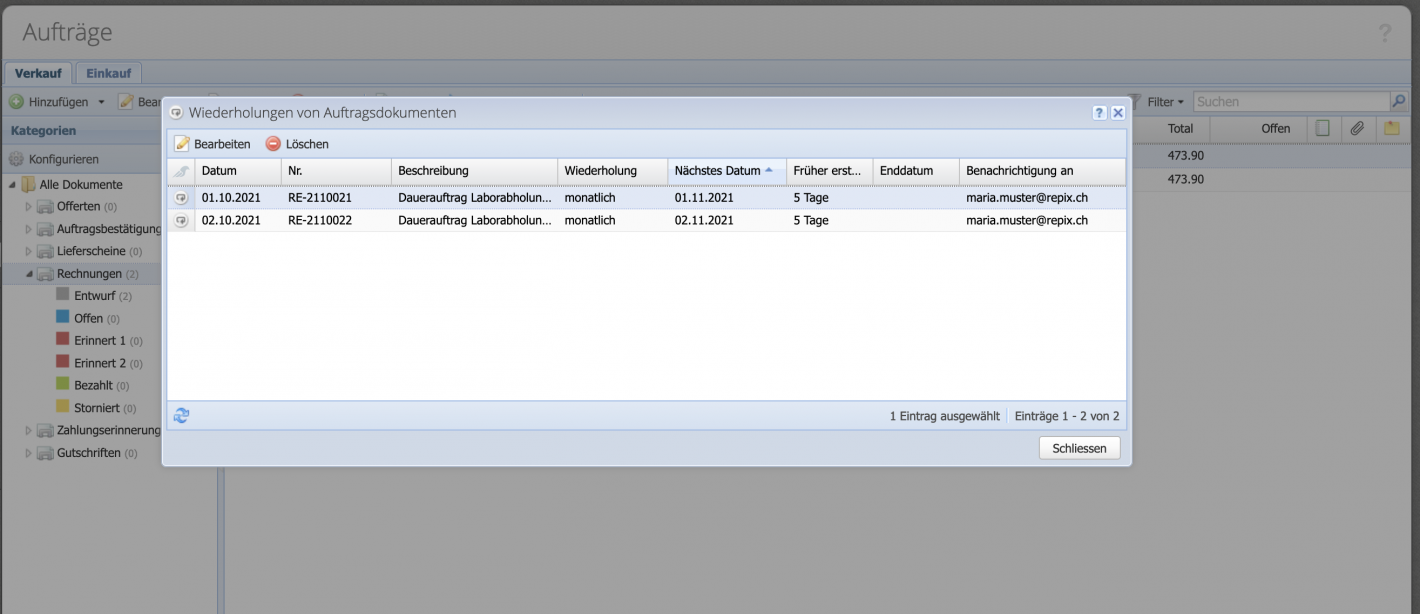Expand the Offerten tree node
Image resolution: width=1420 pixels, height=614 pixels.
tap(29, 206)
